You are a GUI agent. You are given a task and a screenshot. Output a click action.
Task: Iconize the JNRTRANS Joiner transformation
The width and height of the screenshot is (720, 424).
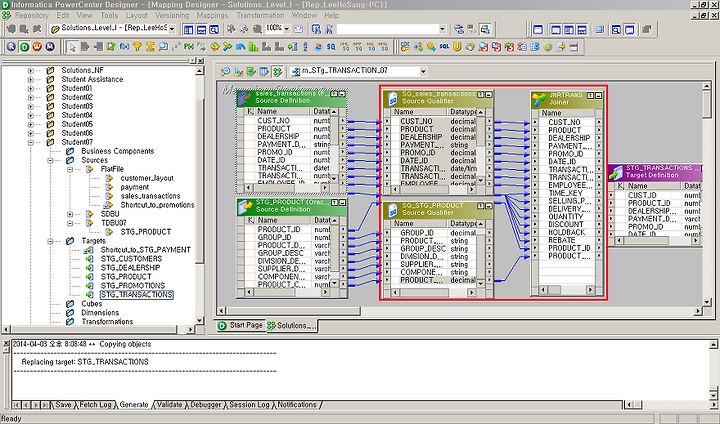coord(599,96)
